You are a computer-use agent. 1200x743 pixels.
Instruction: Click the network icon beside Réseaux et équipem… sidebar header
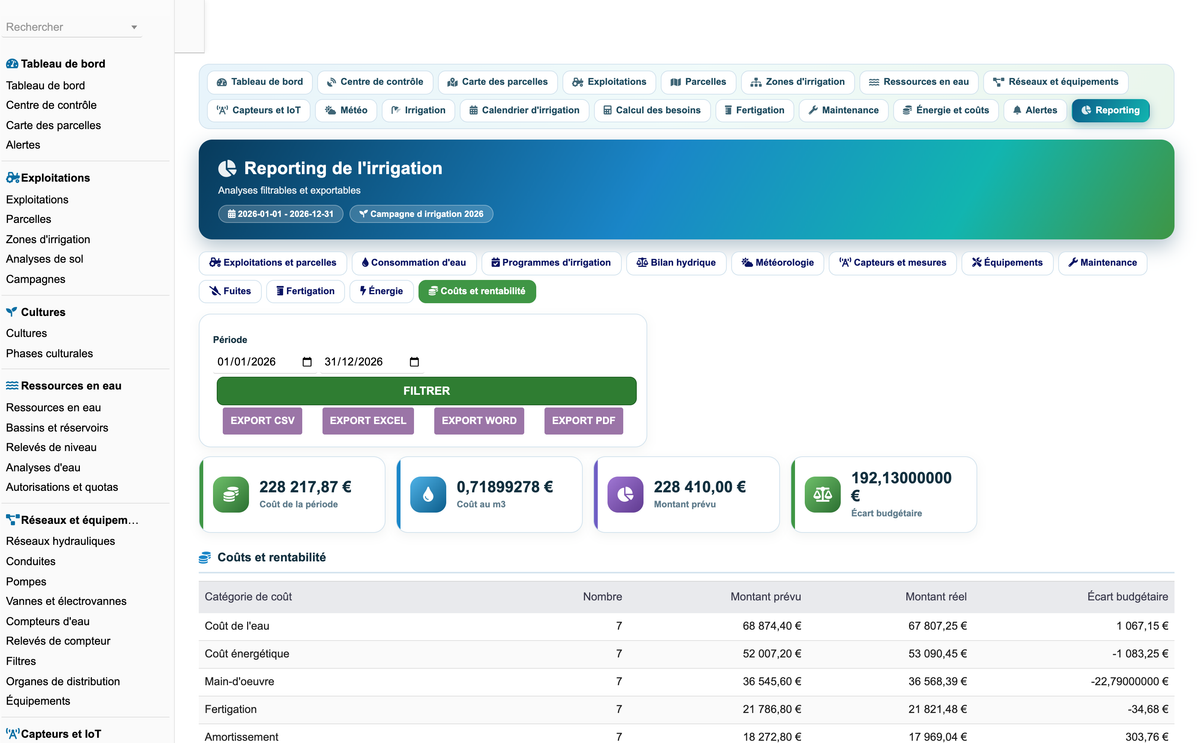tap(12, 520)
